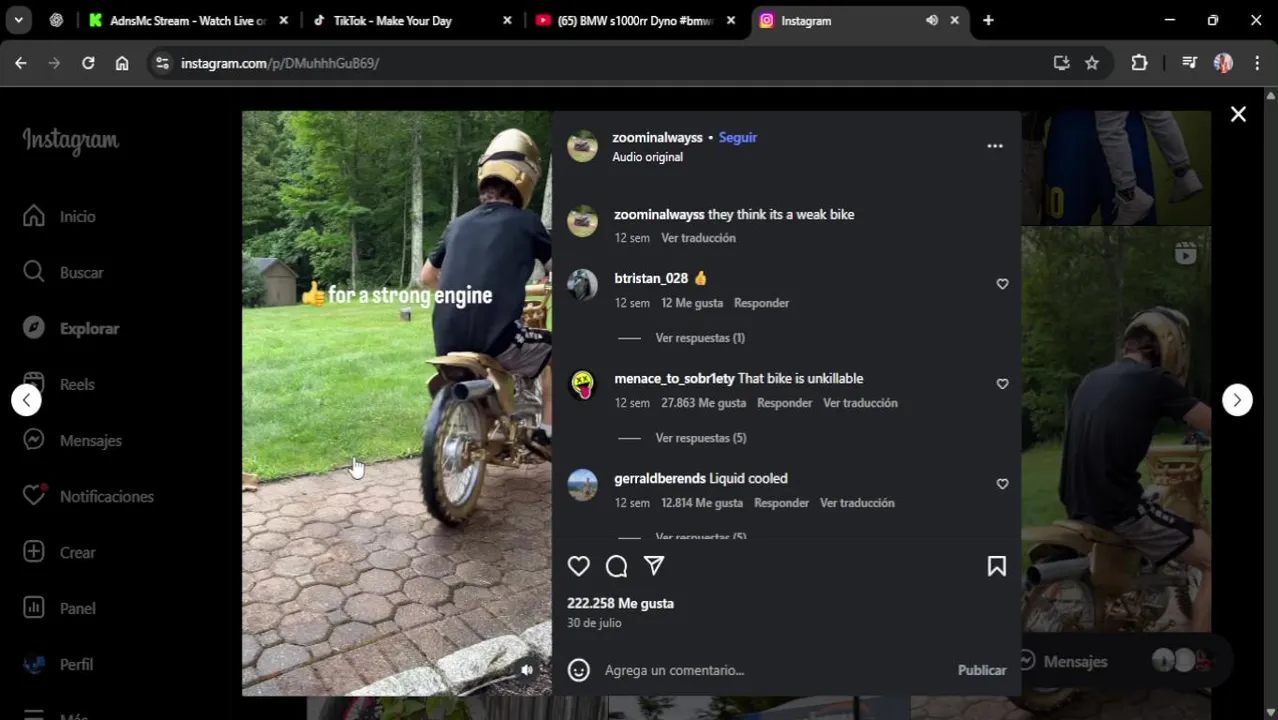The height and width of the screenshot is (720, 1278).
Task: Click the Instagram logo
Action: pyautogui.click(x=70, y=140)
